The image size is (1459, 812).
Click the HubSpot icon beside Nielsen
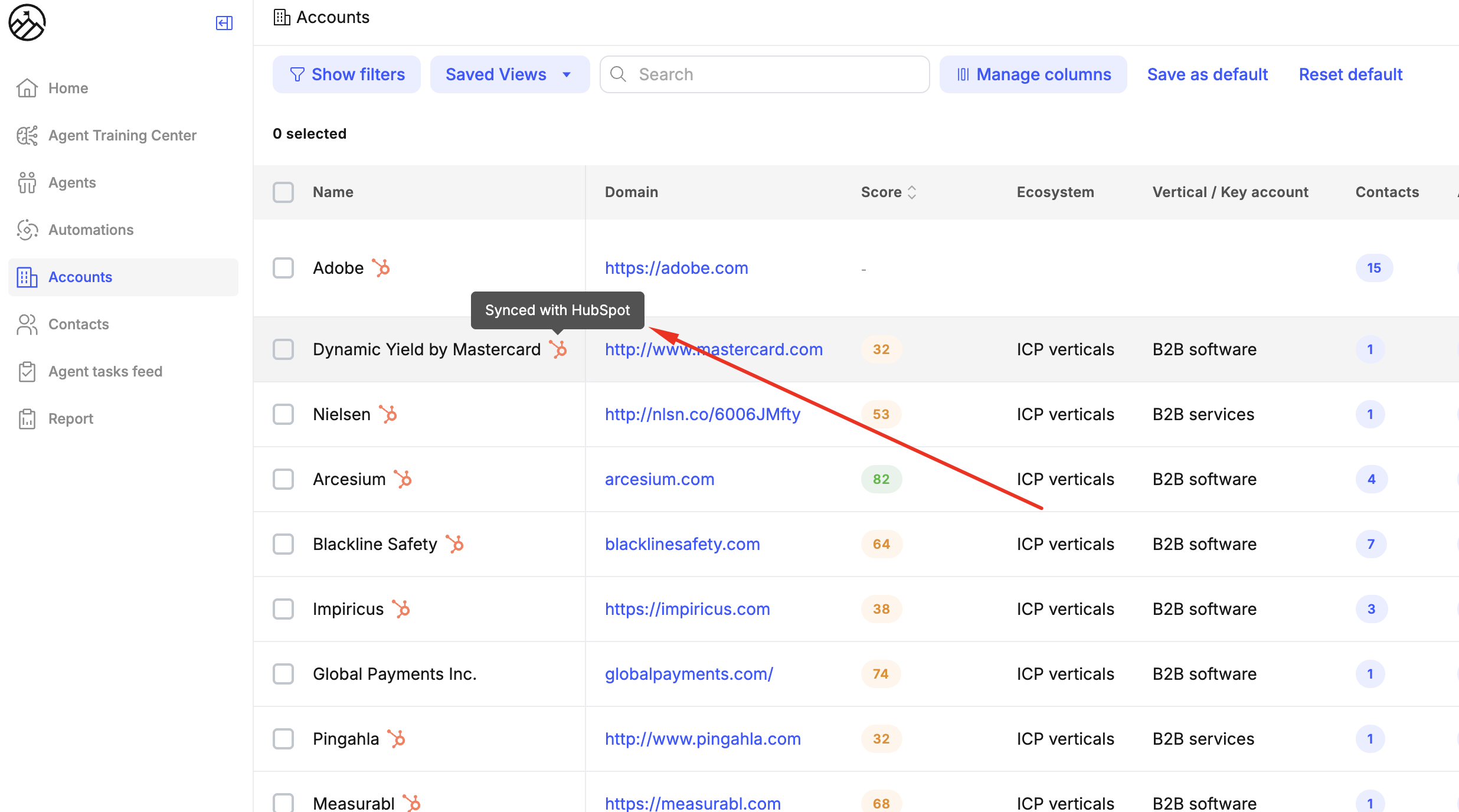(x=388, y=414)
